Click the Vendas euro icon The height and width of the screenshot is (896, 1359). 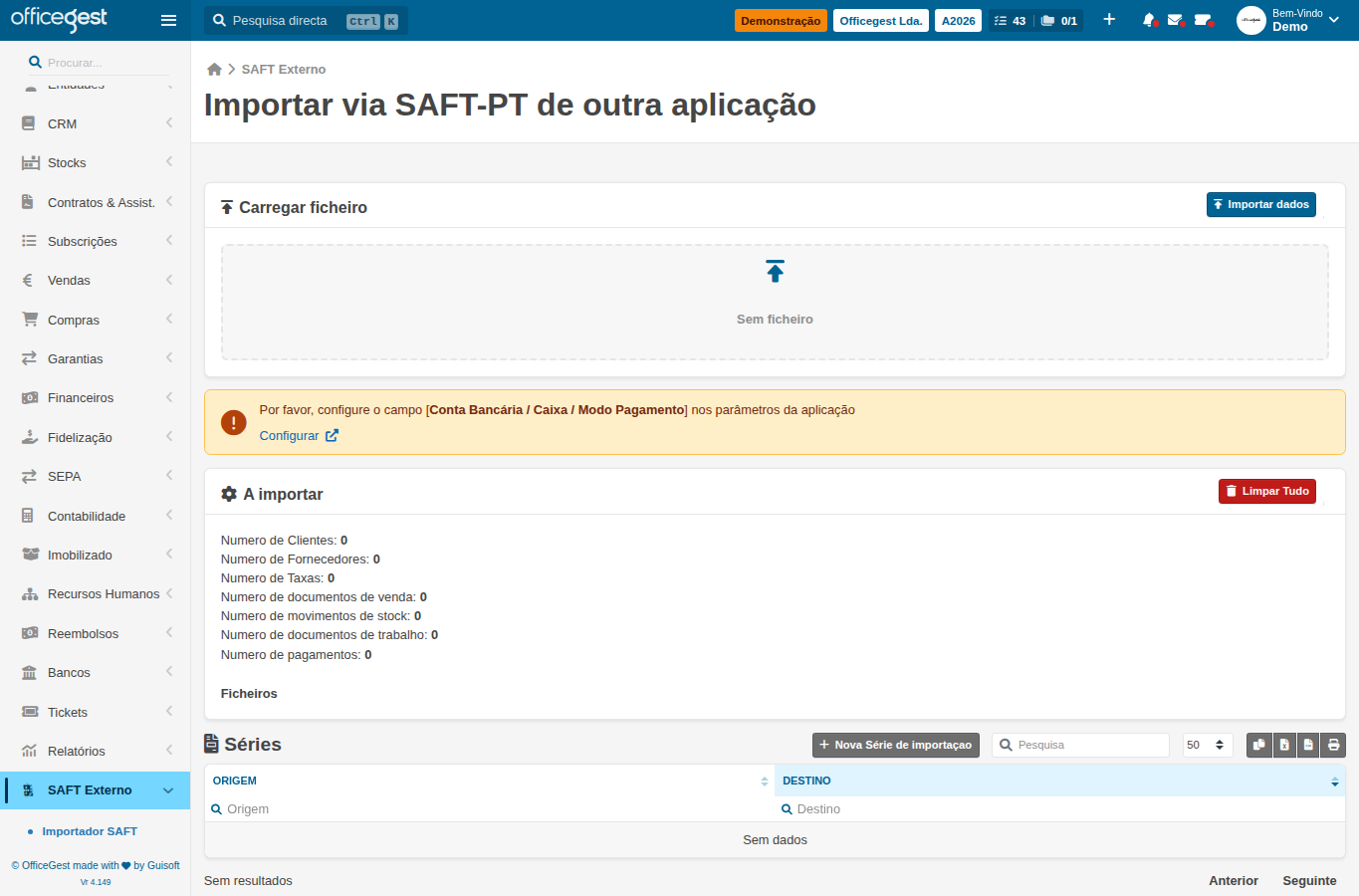[x=28, y=280]
